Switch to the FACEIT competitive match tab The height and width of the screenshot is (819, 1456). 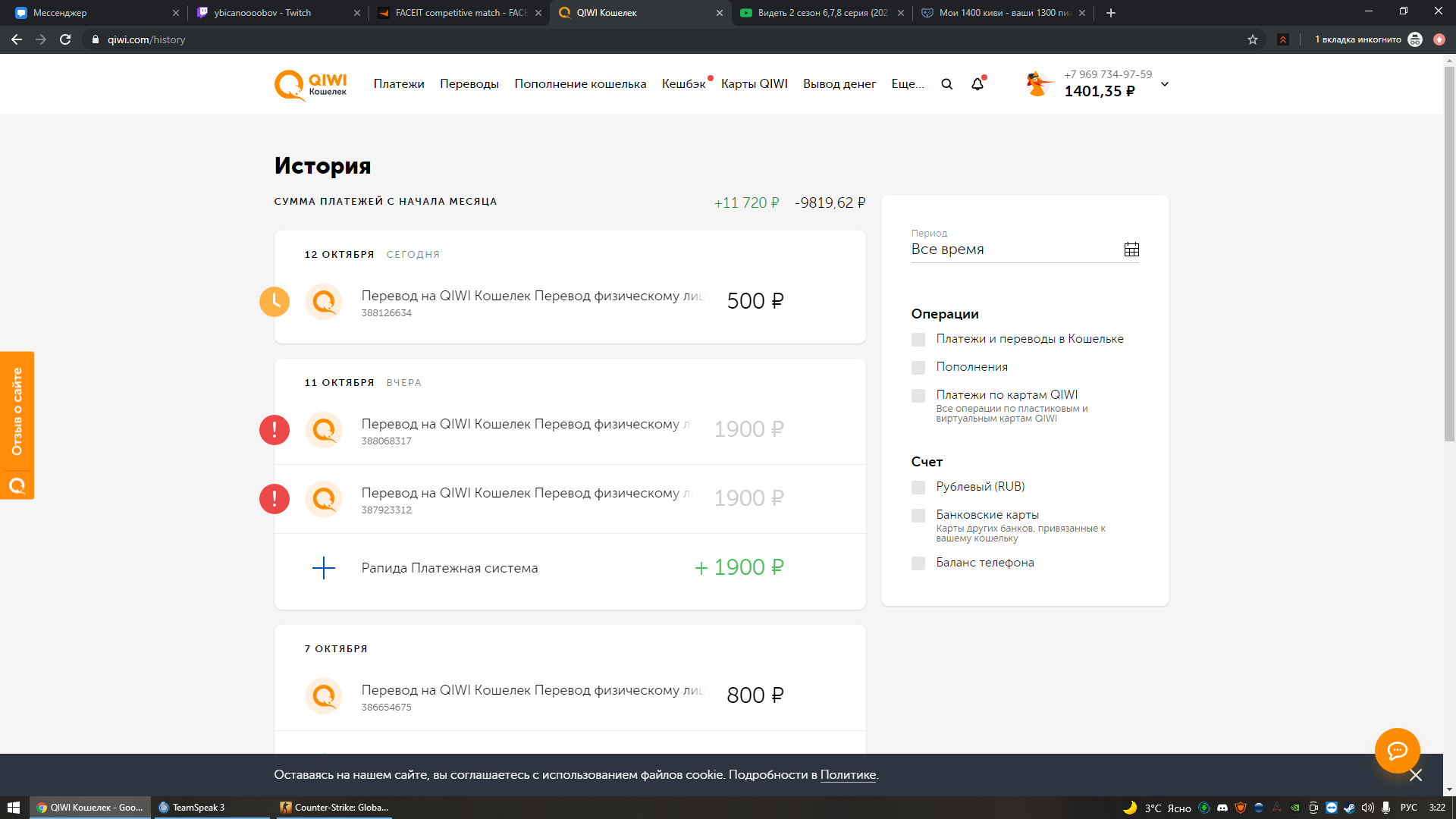[459, 13]
